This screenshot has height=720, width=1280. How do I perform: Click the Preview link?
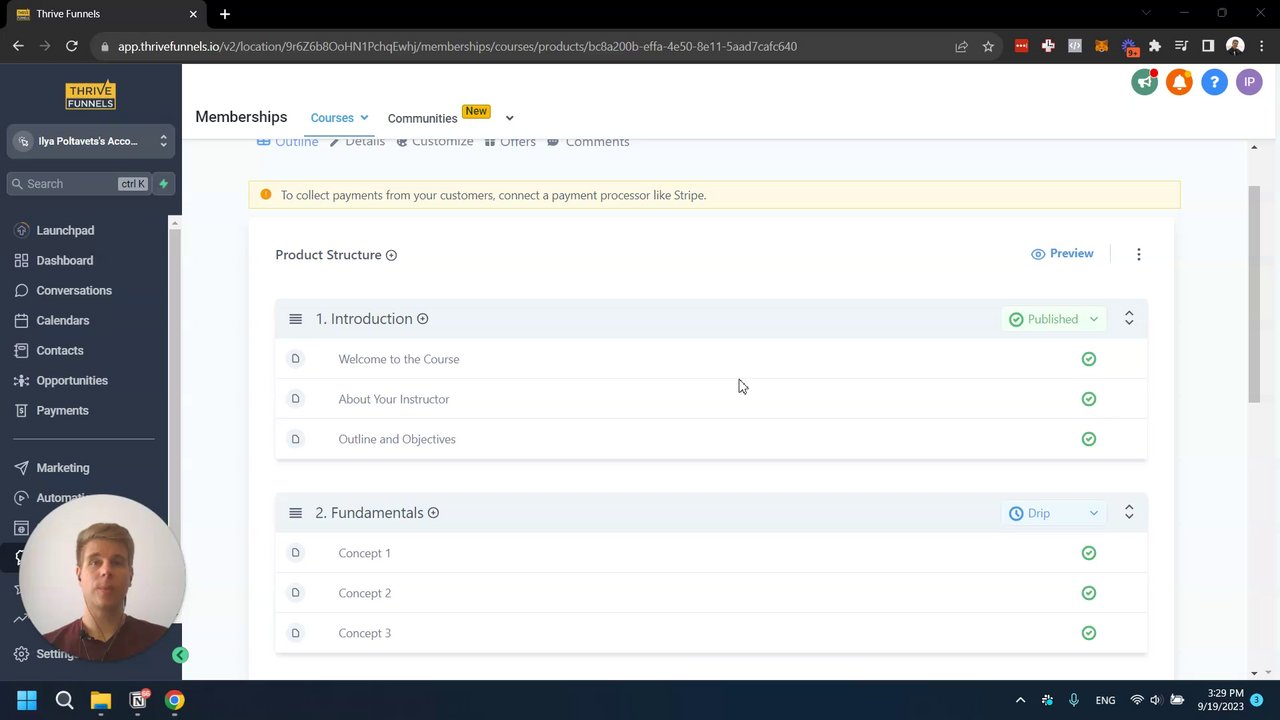click(x=1062, y=254)
